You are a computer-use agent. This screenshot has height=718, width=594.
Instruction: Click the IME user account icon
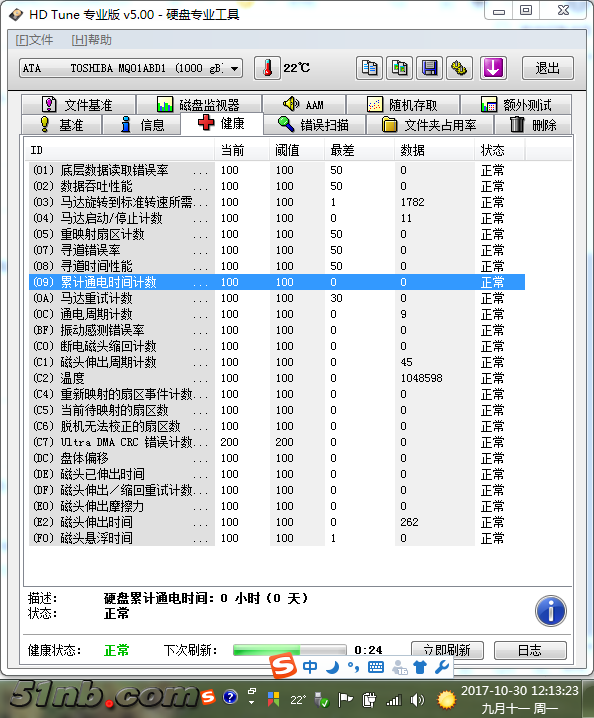399,668
